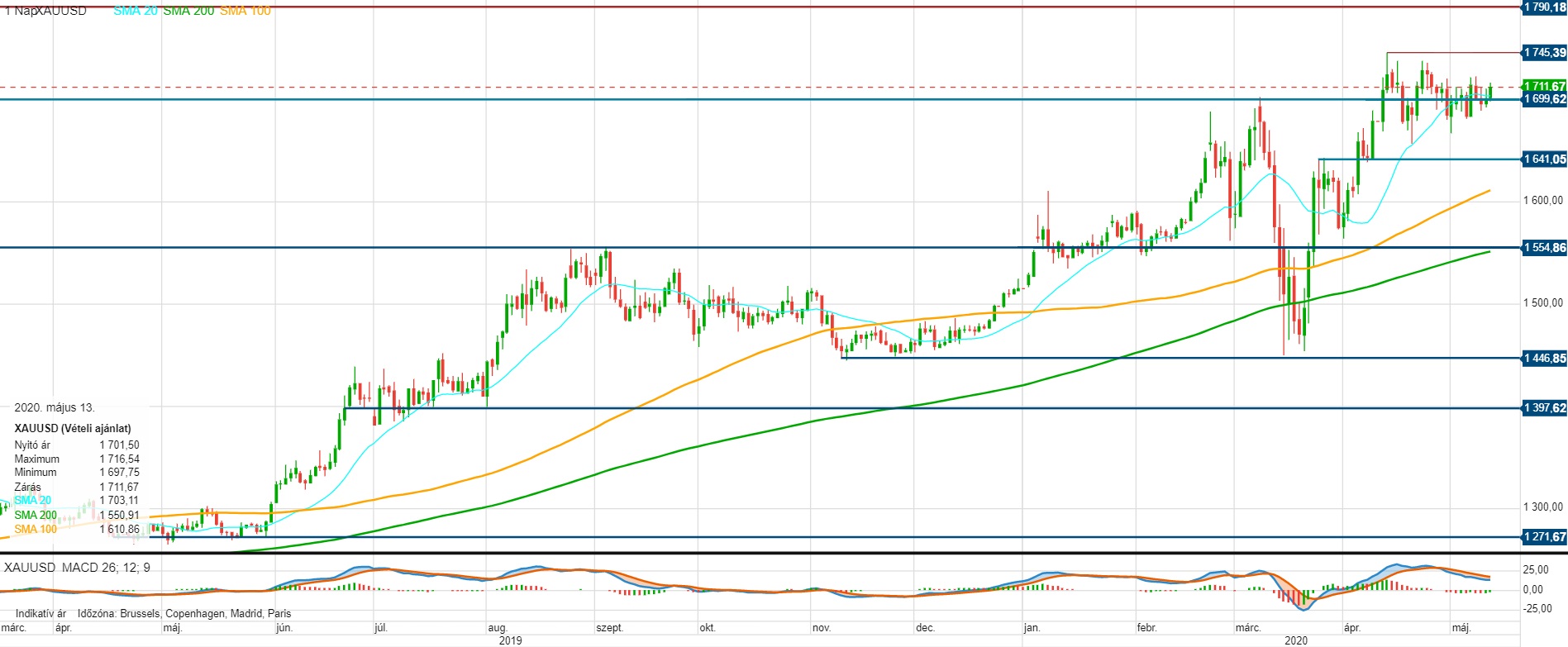
Task: Click the febr. month label on time axis
Action: click(x=1146, y=628)
